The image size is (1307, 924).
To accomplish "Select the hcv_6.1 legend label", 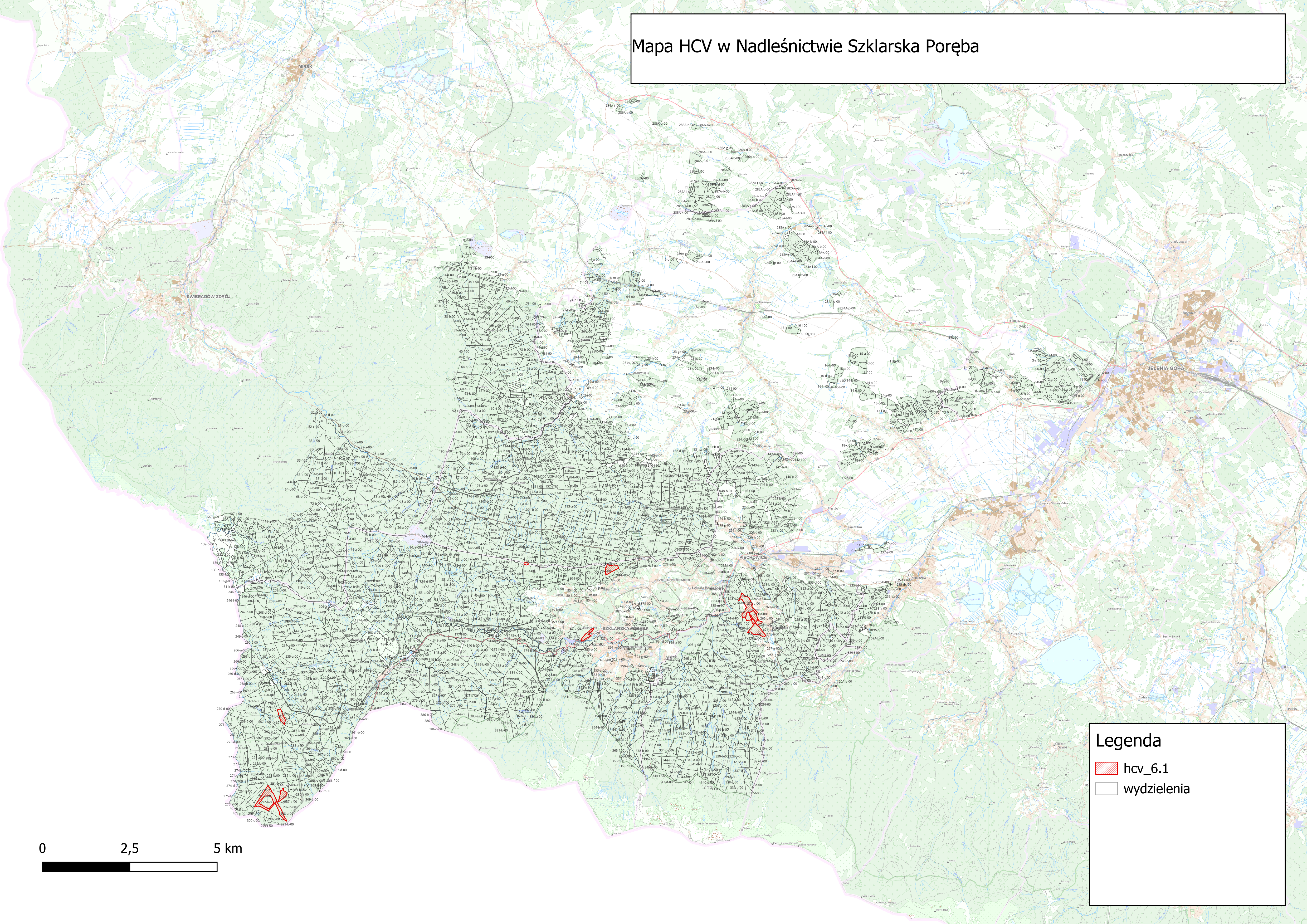I will (x=1146, y=768).
